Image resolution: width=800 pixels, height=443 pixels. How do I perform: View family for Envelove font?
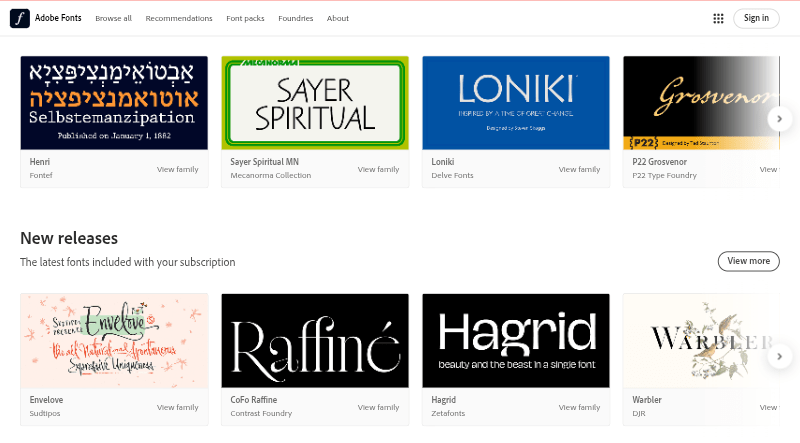pyautogui.click(x=178, y=407)
